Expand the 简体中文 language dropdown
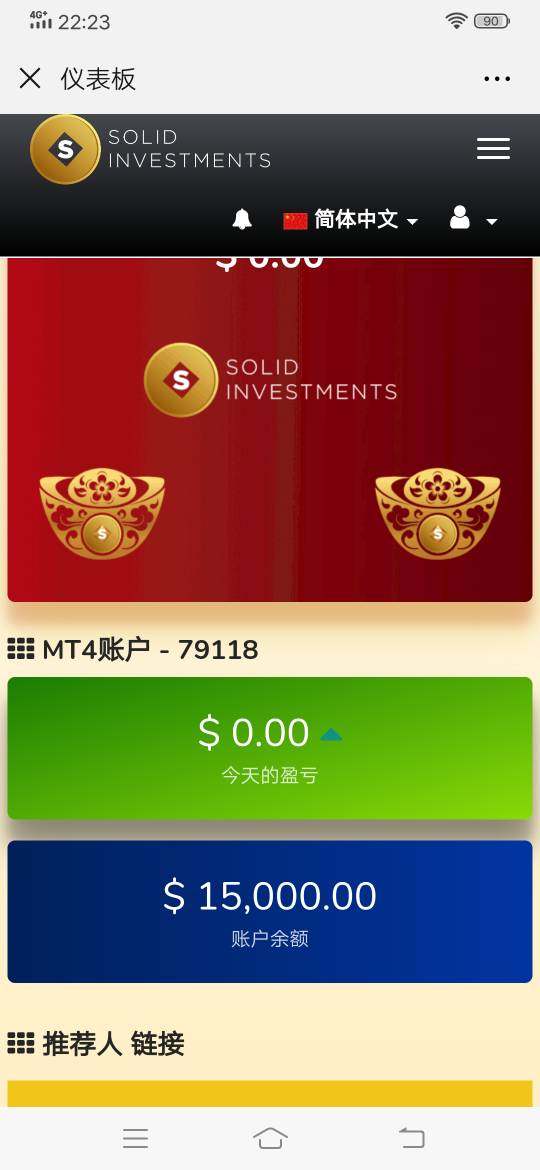The height and width of the screenshot is (1170, 540). pyautogui.click(x=351, y=220)
